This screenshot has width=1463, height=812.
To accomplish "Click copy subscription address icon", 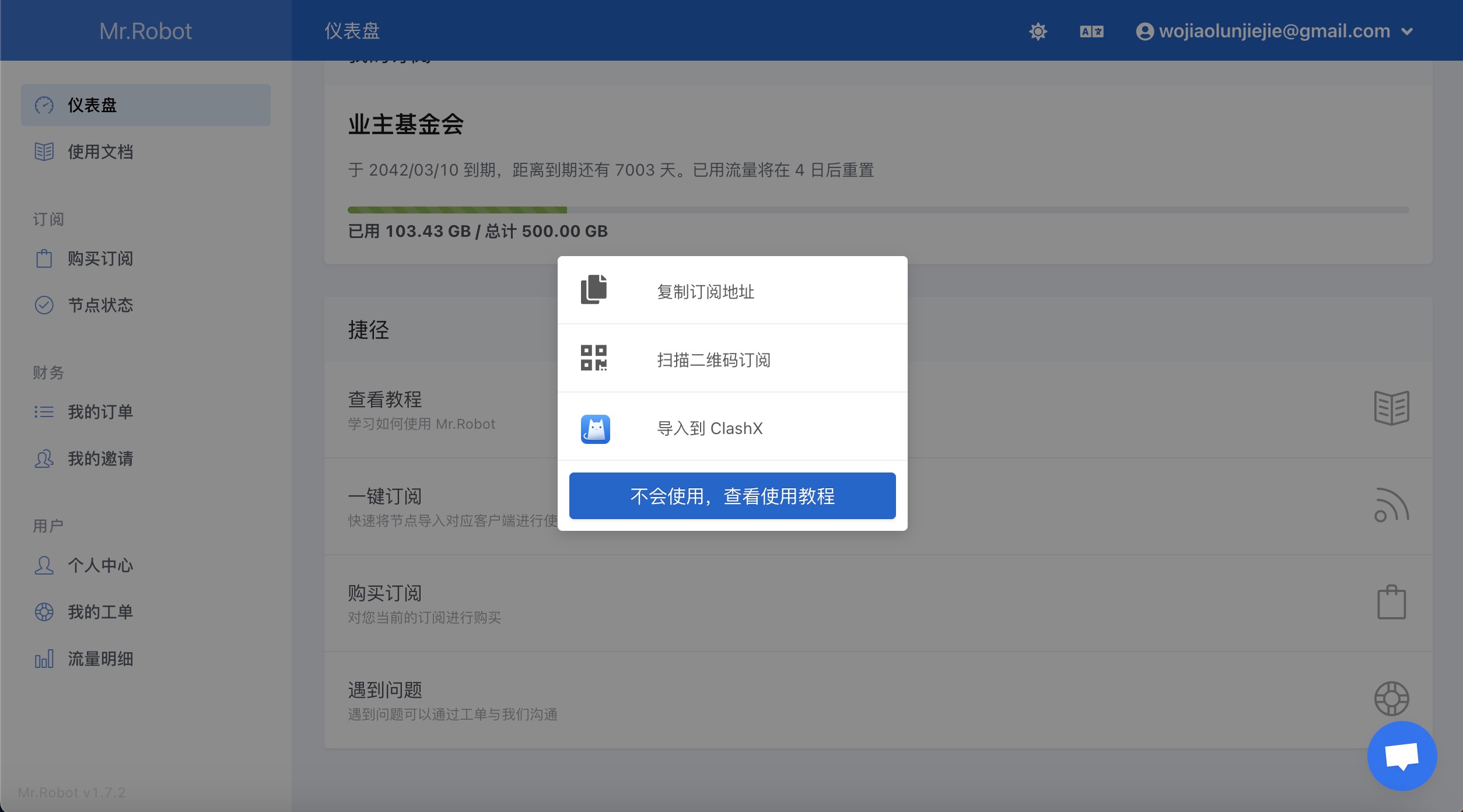I will (x=594, y=290).
